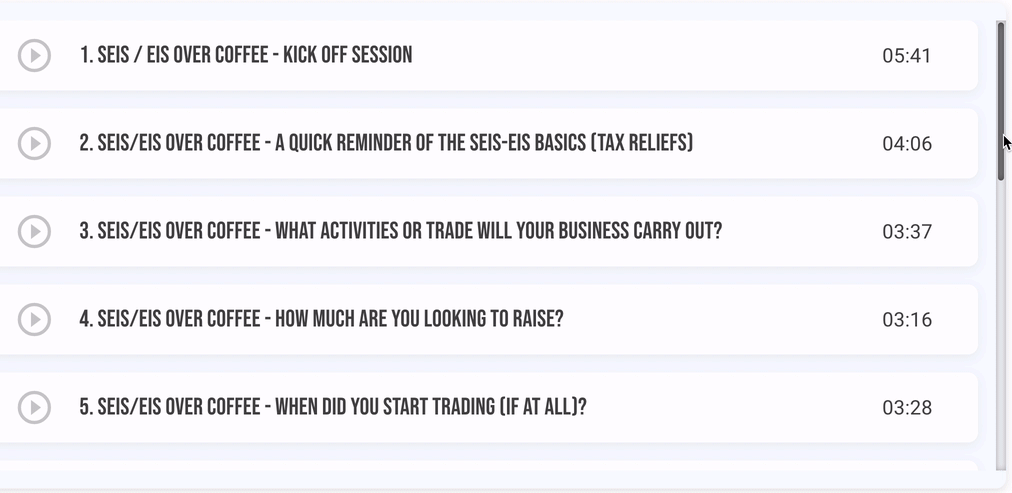Viewport: 1012px width, 493px height.
Task: Select "What activities or trade" lesson title
Action: point(401,231)
